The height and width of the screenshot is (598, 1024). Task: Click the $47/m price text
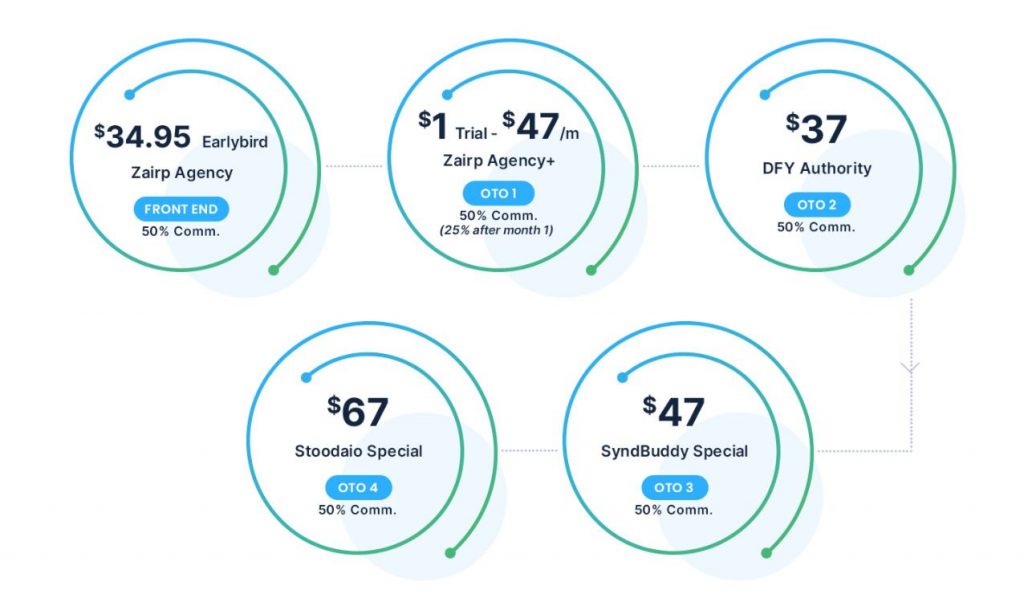[x=541, y=126]
